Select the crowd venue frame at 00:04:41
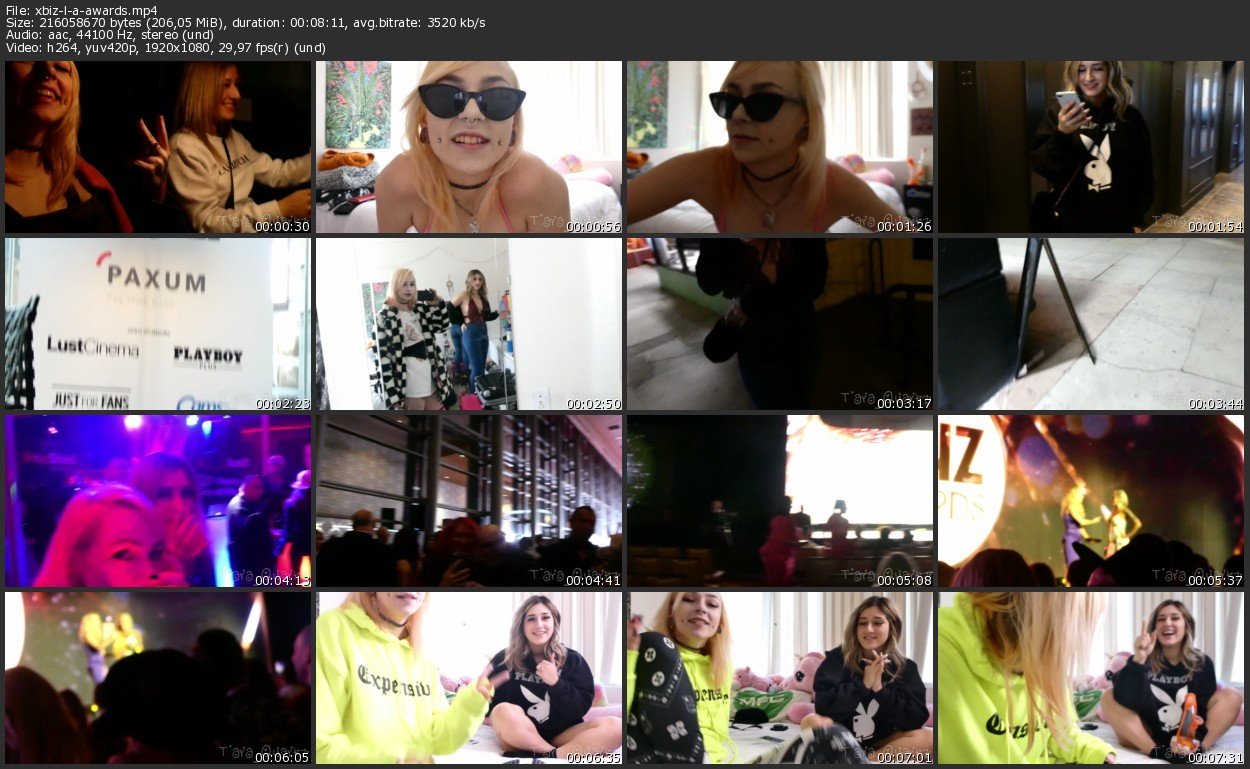 pyautogui.click(x=469, y=501)
